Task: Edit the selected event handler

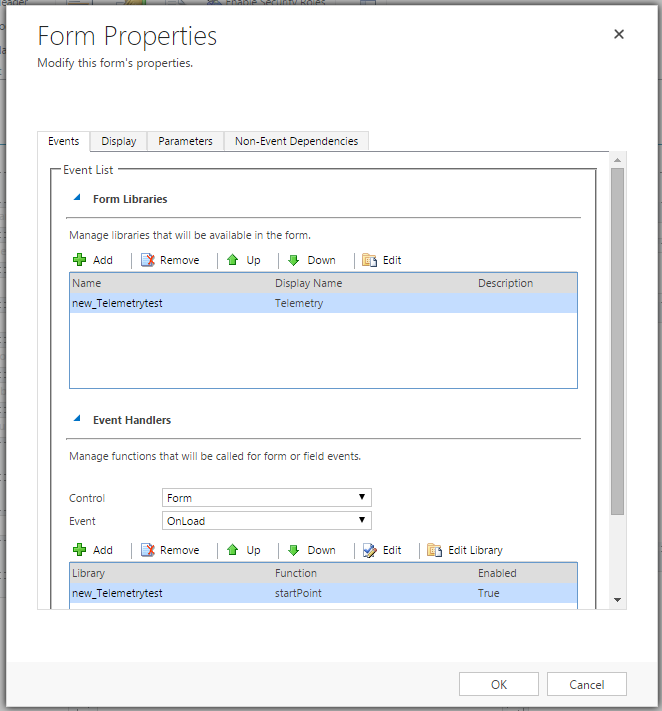Action: (382, 550)
